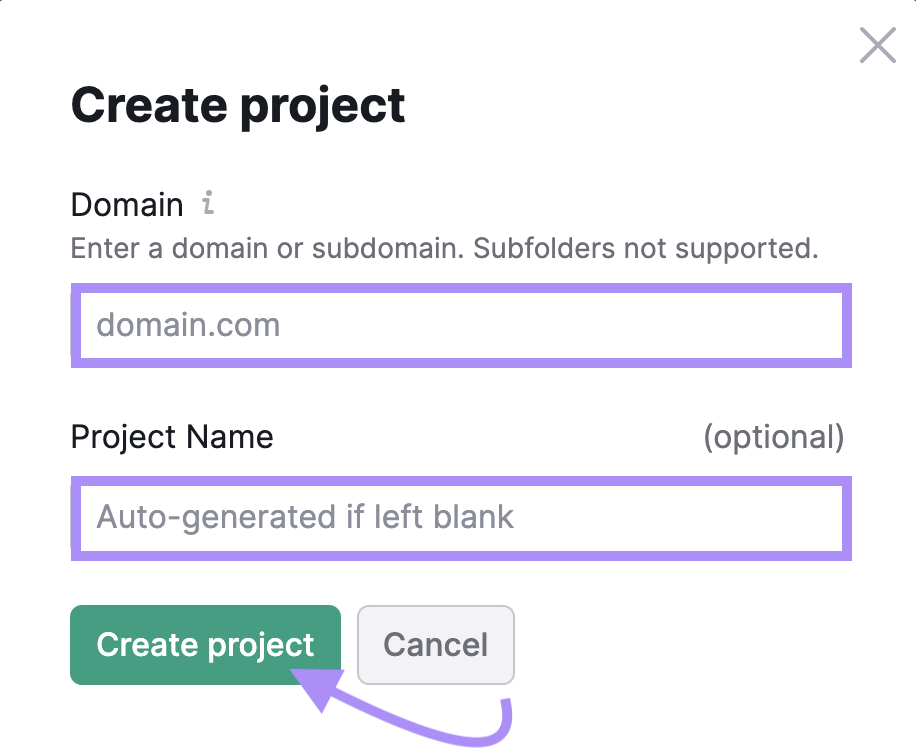
Task: Click the Cancel button
Action: pos(436,645)
